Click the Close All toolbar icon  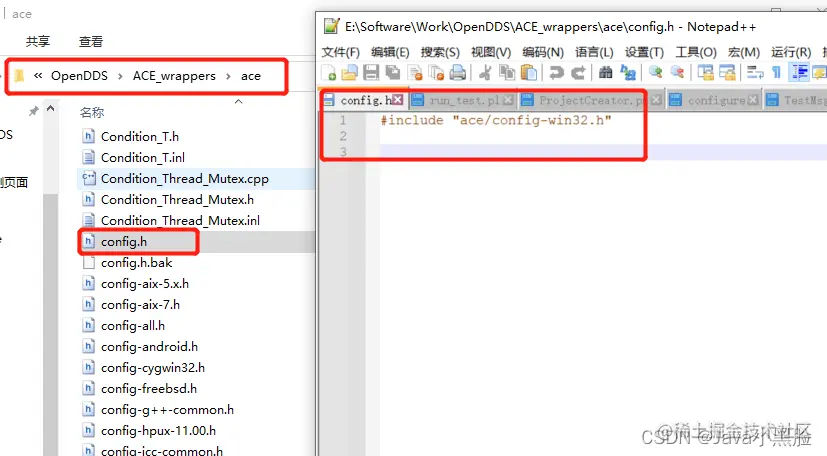[436, 72]
